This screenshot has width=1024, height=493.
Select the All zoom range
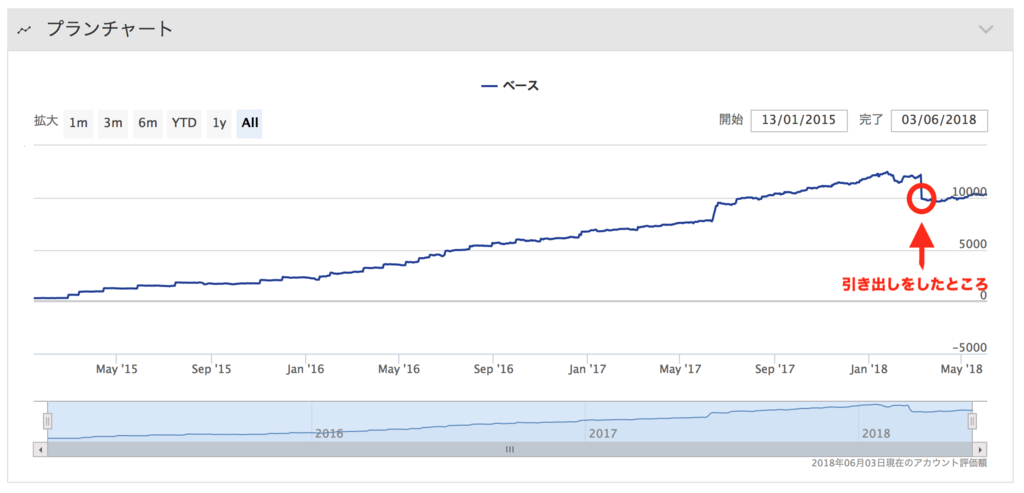click(x=249, y=123)
